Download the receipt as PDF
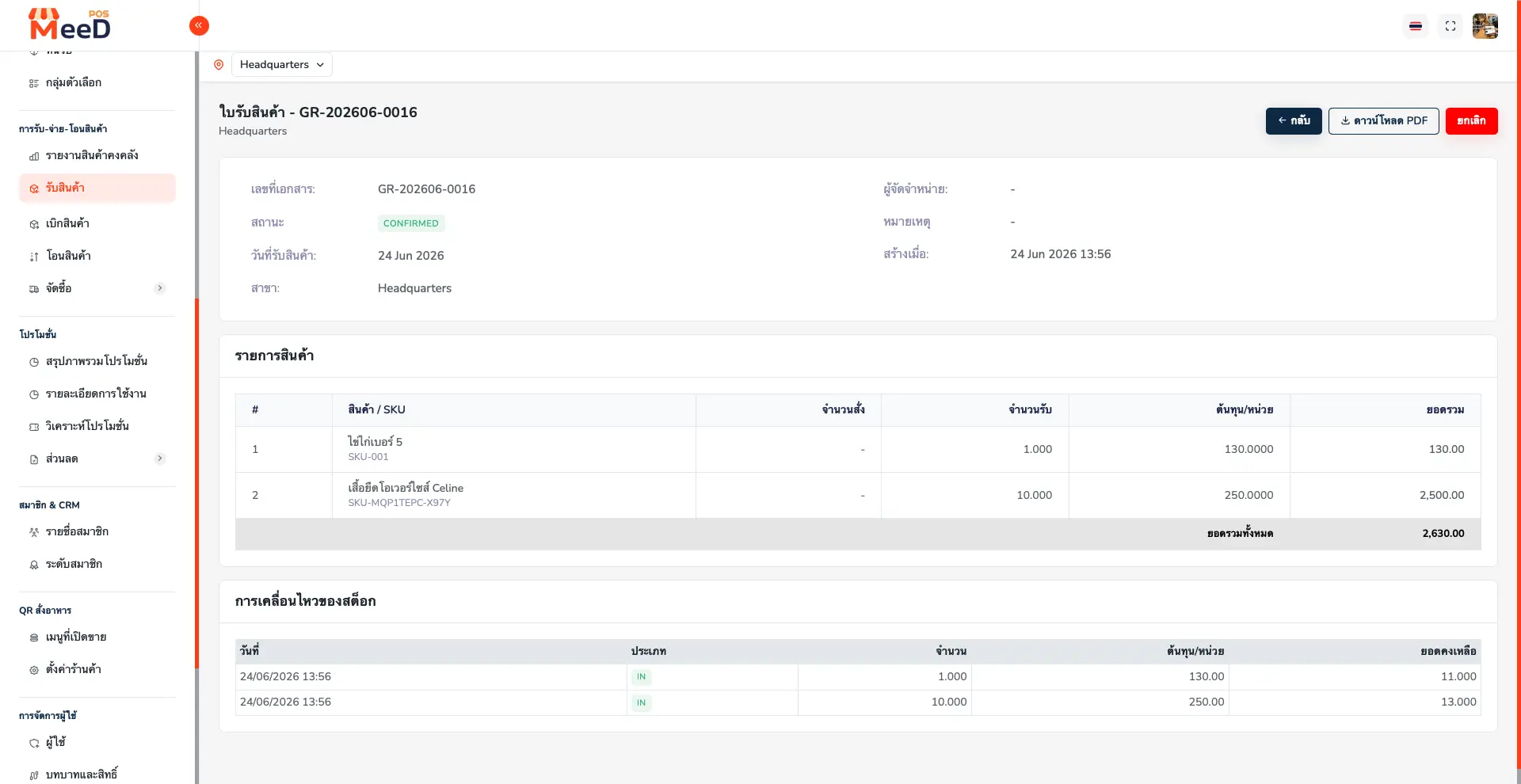The height and width of the screenshot is (784, 1521). 1383,121
